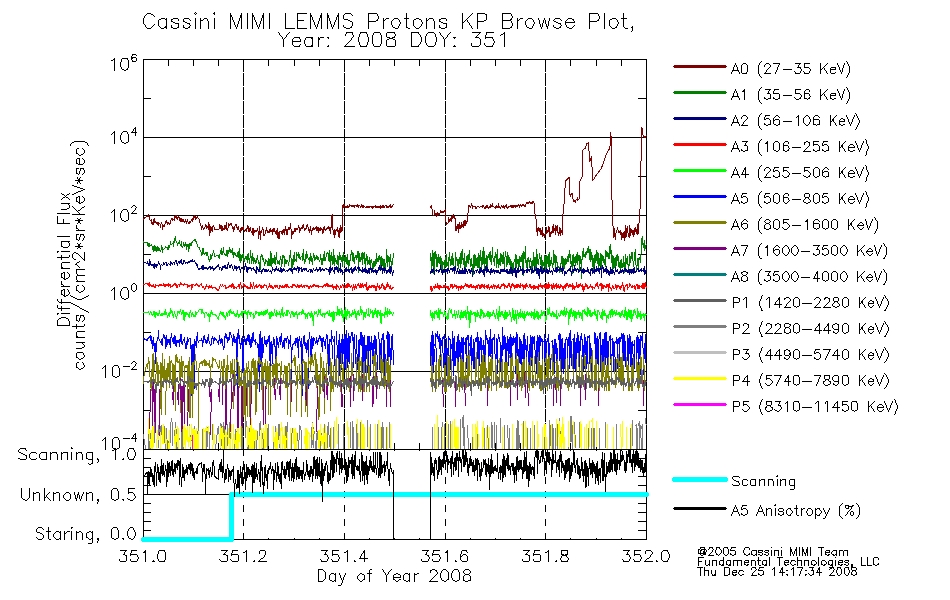Click the yellow P4 (5740-7890 KeV) swatch
This screenshot has width=950, height=600.
[x=700, y=379]
